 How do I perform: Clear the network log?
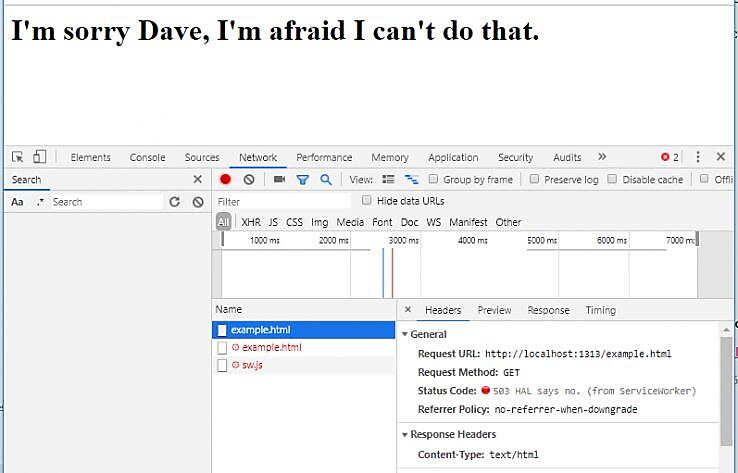click(x=249, y=180)
